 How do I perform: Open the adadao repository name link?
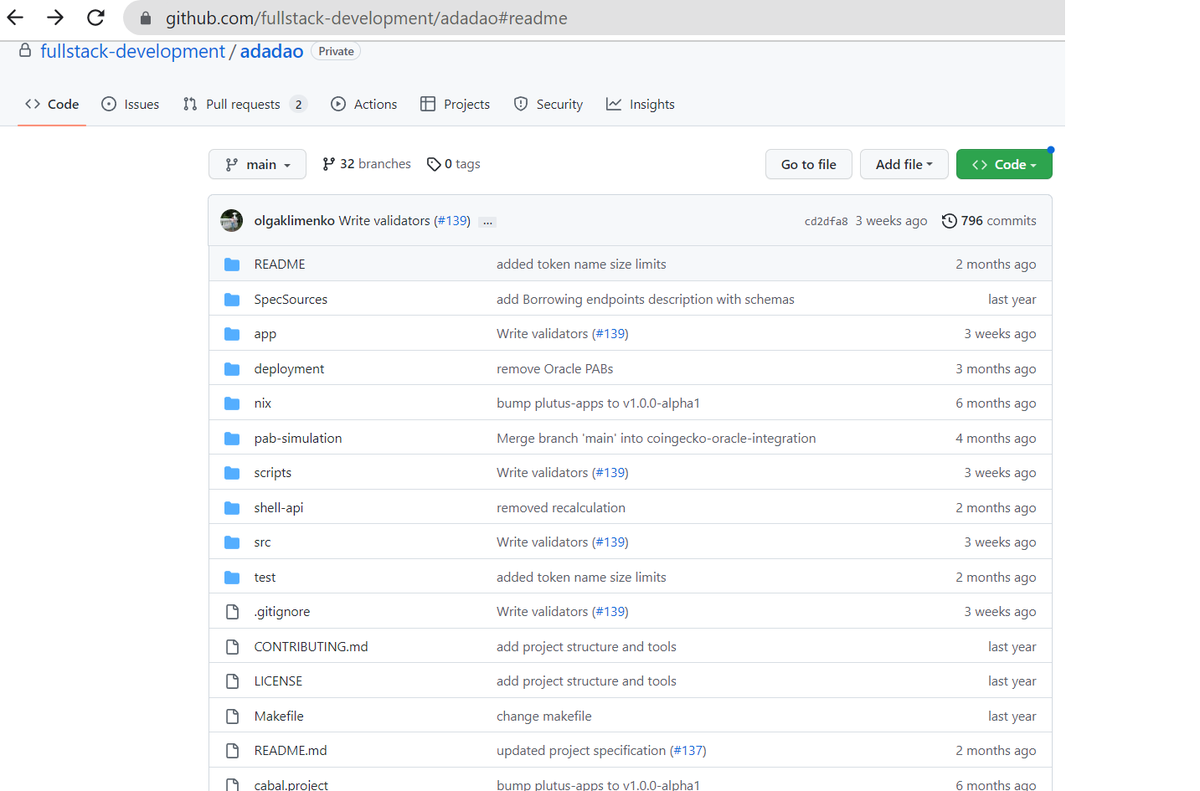(272, 51)
